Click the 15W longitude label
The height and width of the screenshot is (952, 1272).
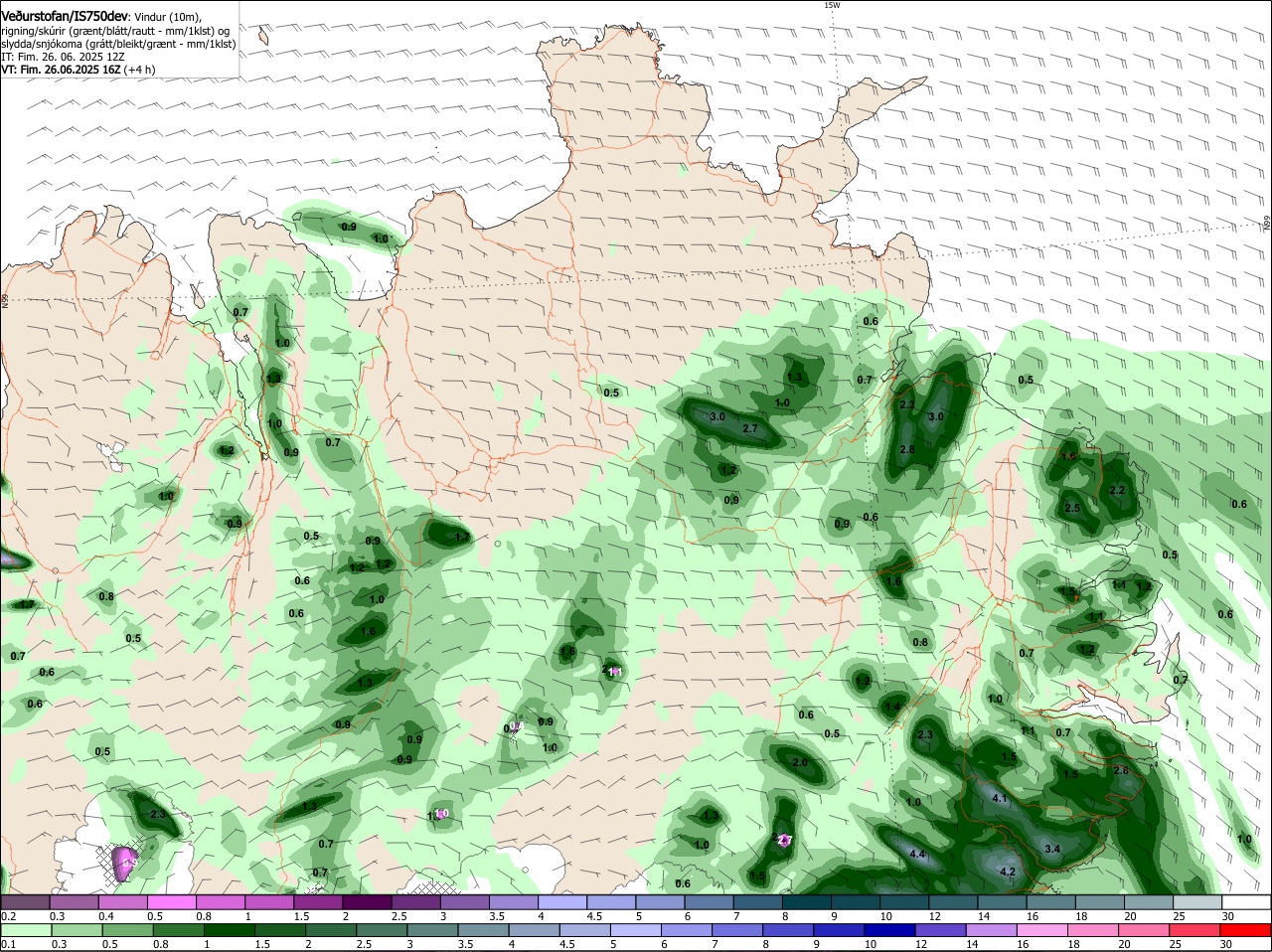point(832,5)
